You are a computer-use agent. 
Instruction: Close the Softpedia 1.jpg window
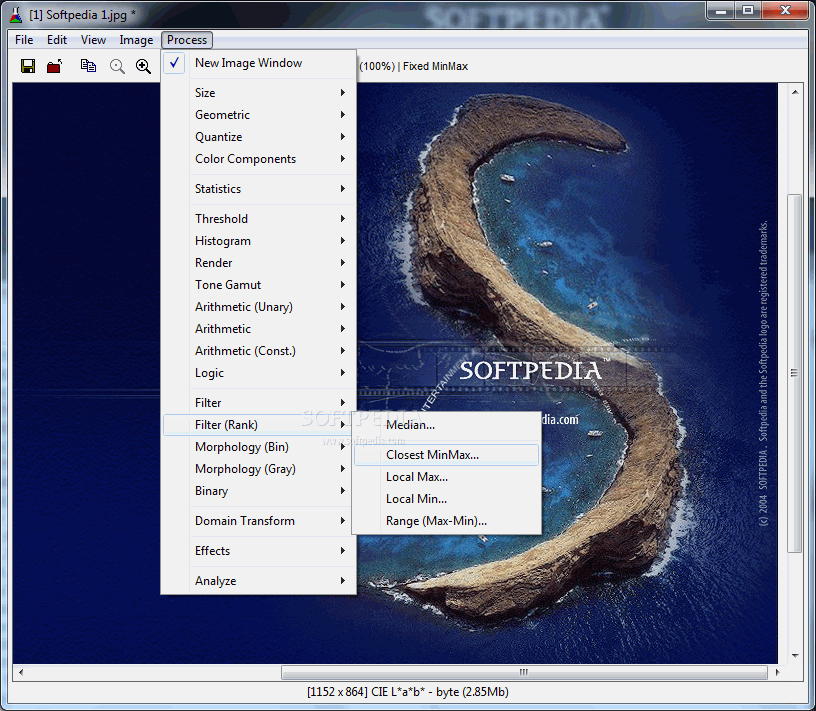785,10
